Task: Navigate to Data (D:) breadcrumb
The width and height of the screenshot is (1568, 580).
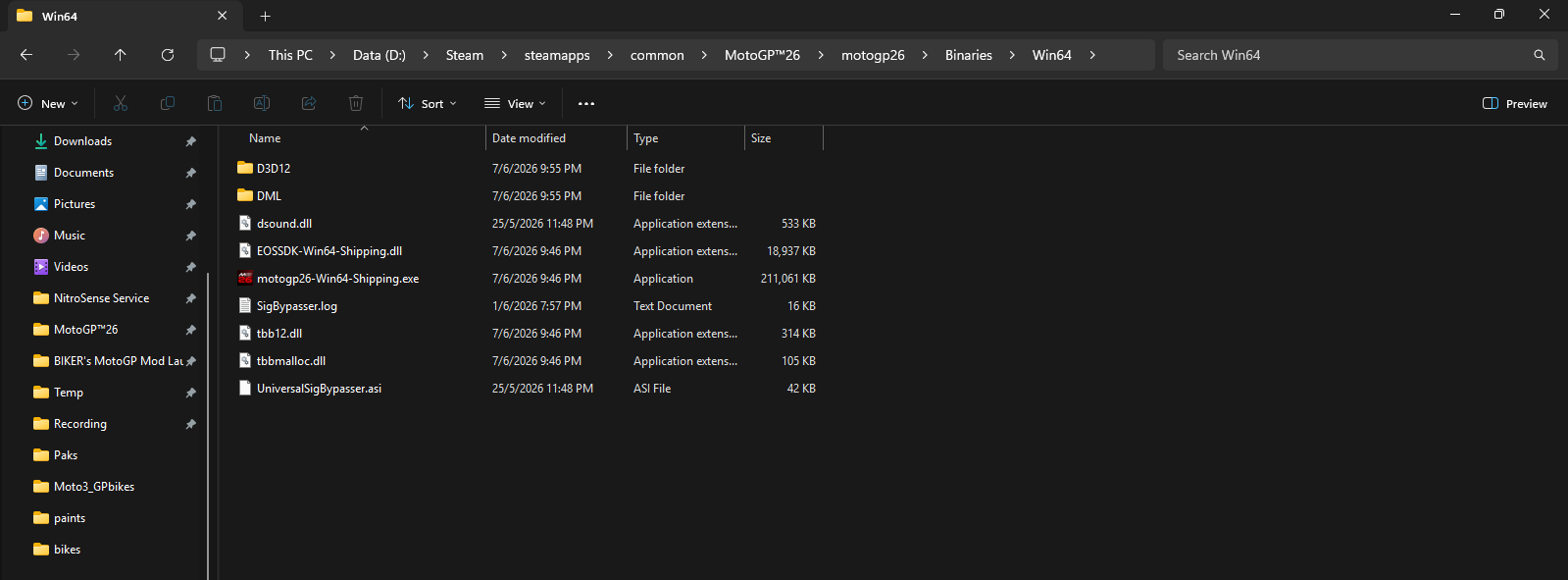Action: pos(379,55)
